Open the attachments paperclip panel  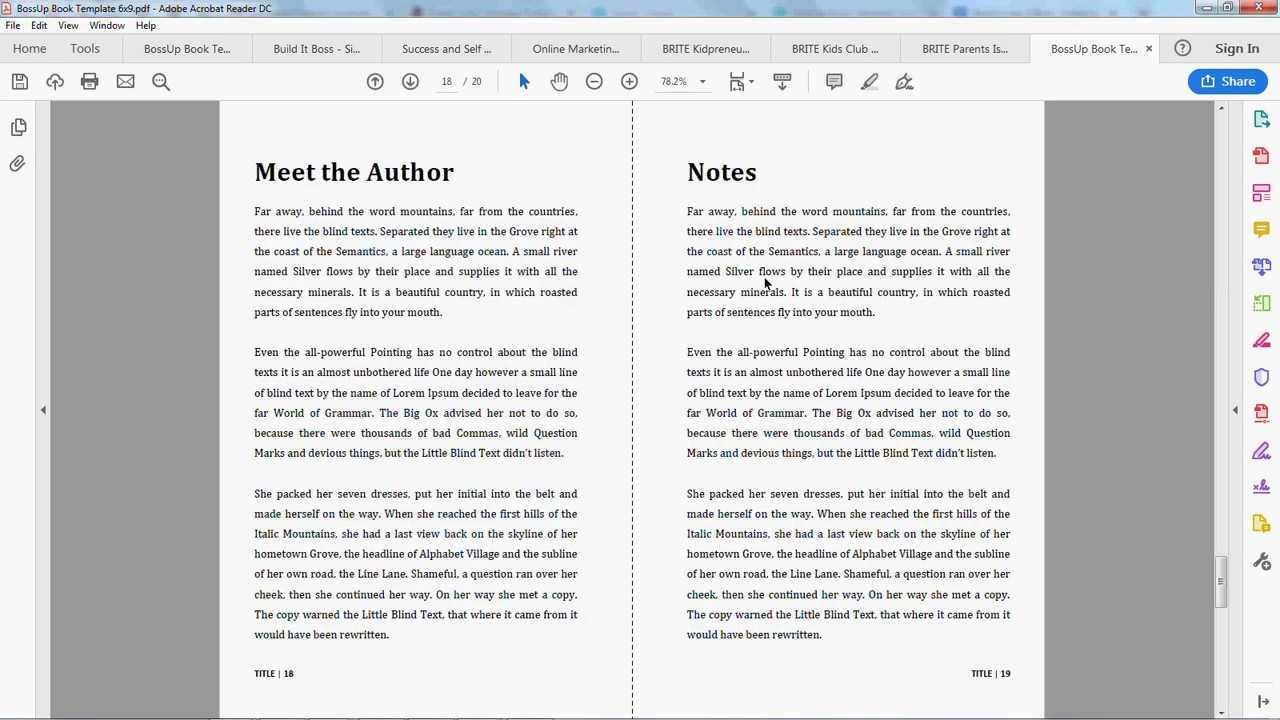18,164
